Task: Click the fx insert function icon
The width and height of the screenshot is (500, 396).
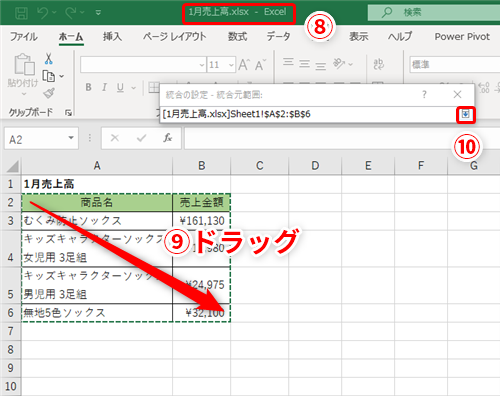Action: pos(168,138)
